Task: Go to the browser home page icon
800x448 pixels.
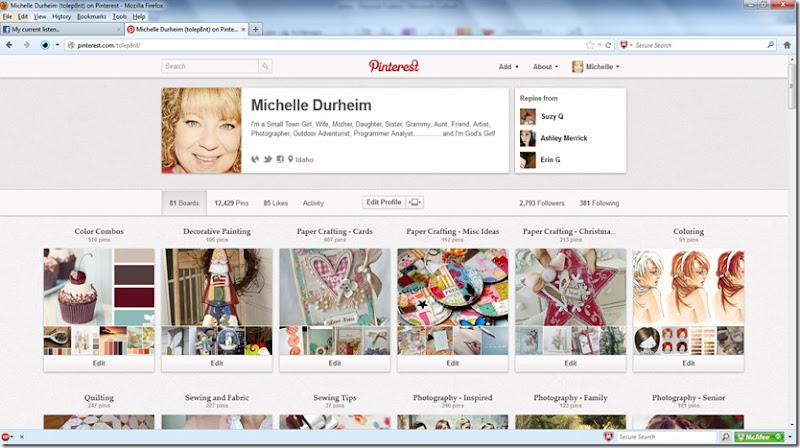Action: (787, 45)
